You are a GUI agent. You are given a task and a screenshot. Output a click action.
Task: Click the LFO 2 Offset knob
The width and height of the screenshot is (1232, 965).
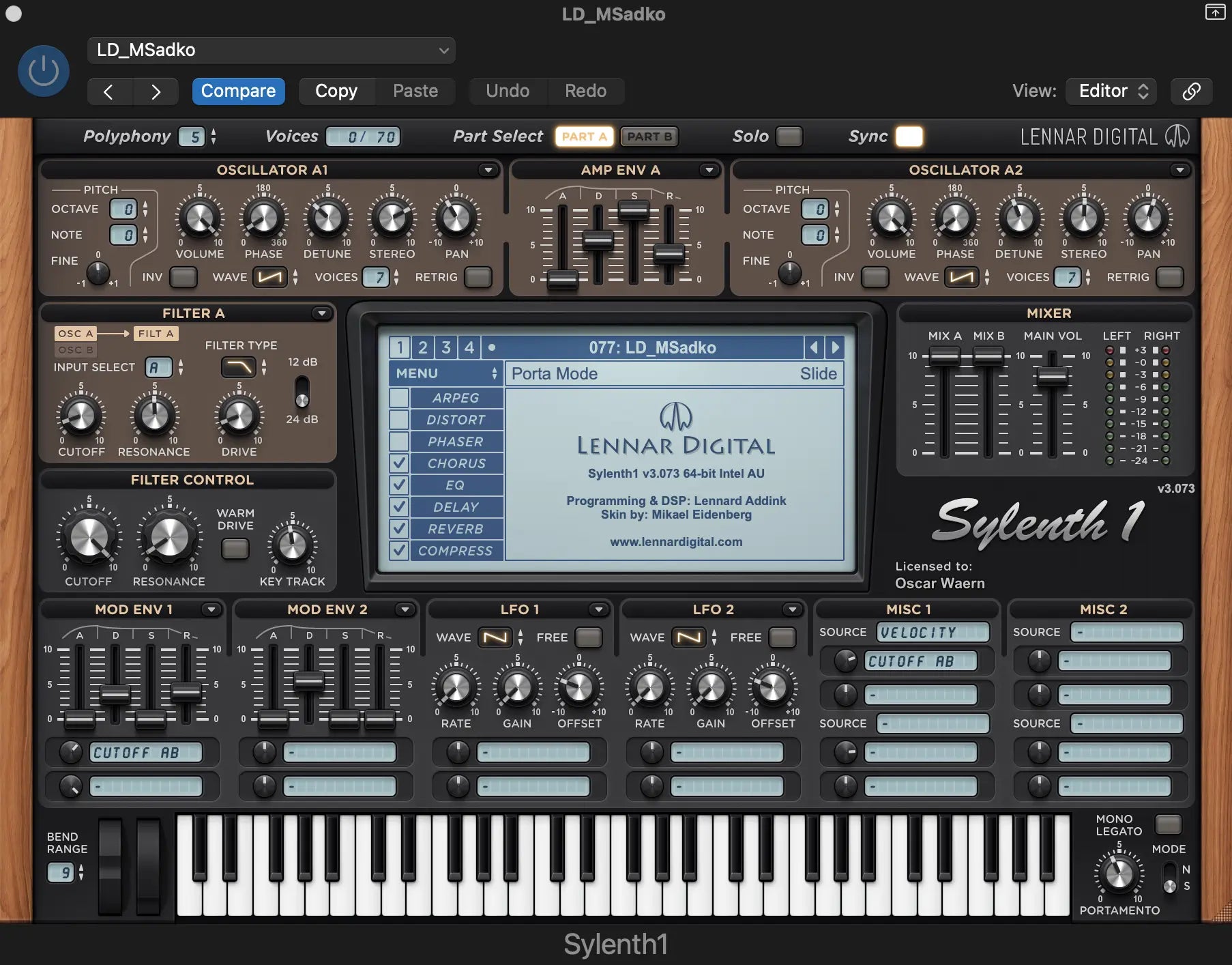pyautogui.click(x=772, y=688)
